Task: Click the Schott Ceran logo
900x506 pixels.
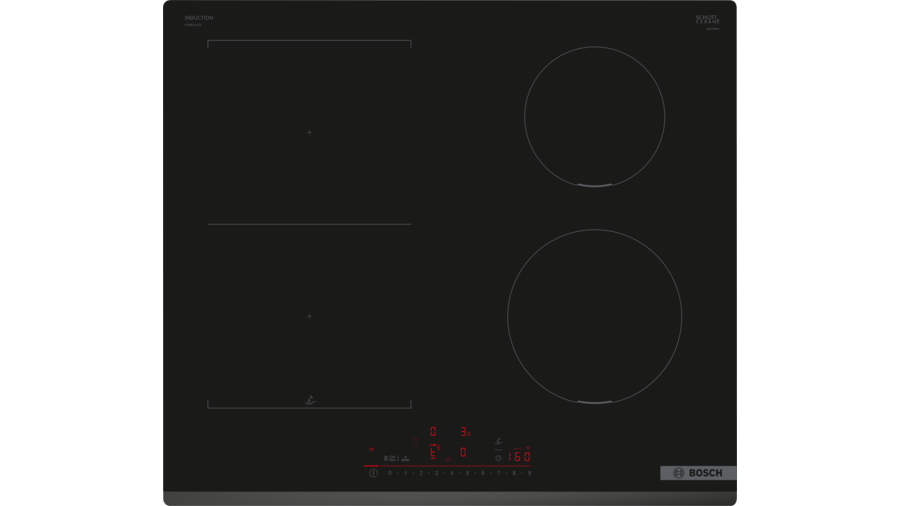Action: pos(707,20)
